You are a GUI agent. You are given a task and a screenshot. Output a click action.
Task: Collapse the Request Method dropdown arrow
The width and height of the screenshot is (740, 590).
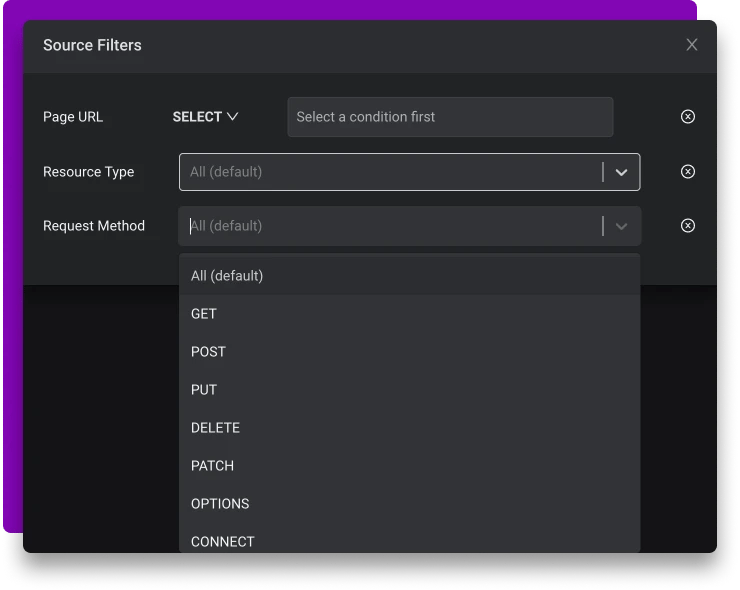621,226
